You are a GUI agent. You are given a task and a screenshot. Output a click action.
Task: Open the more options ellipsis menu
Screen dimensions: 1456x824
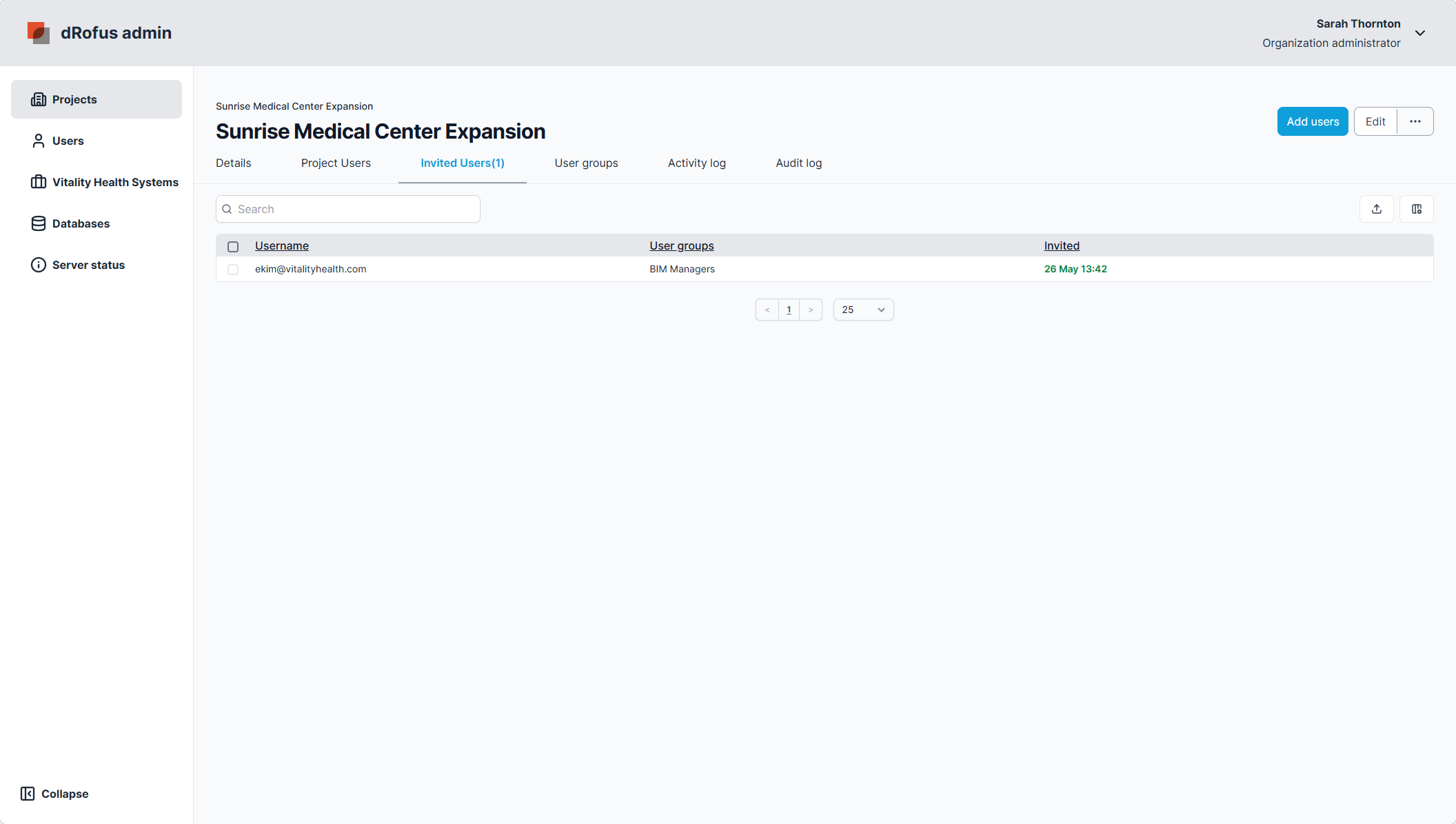click(1415, 121)
